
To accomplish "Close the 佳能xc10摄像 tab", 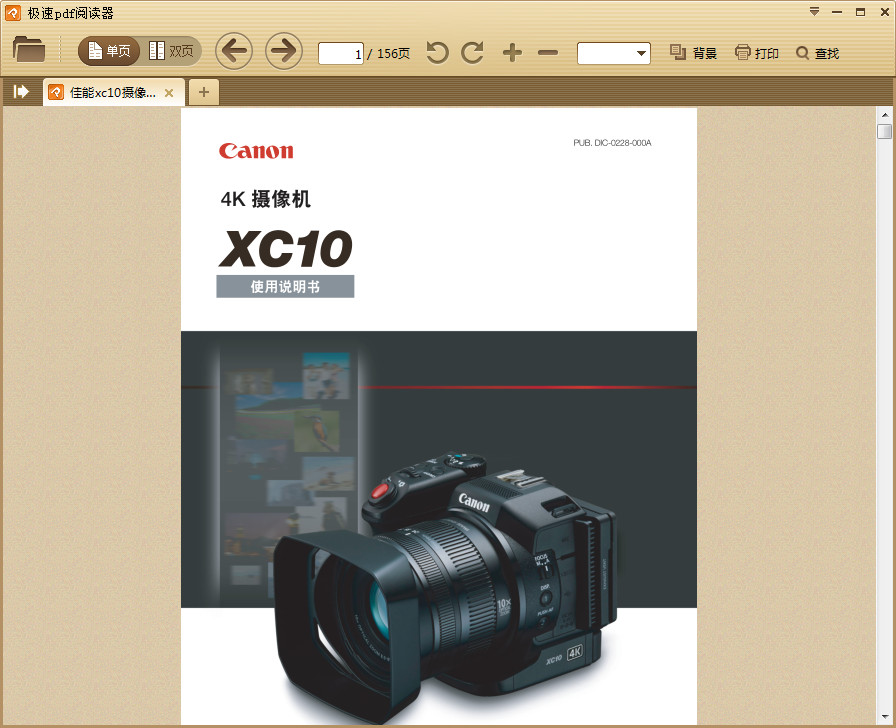I will pyautogui.click(x=169, y=93).
